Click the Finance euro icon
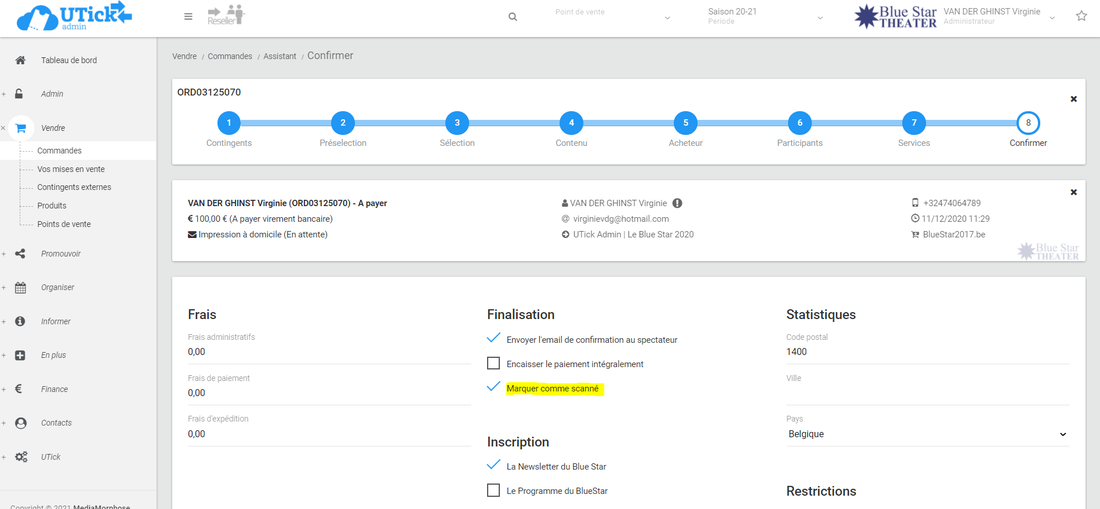 20,389
